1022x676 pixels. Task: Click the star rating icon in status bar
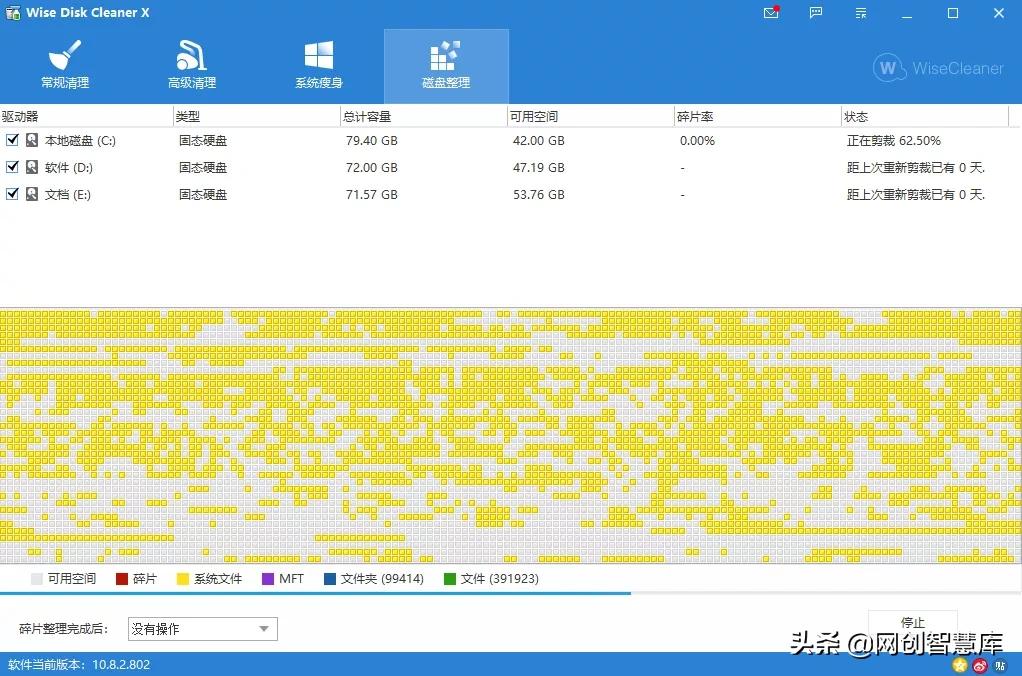(x=958, y=665)
